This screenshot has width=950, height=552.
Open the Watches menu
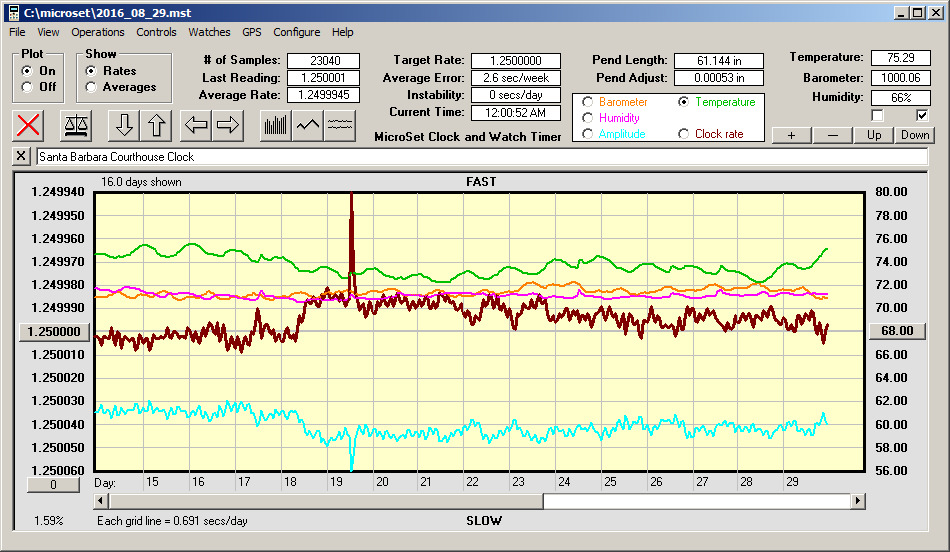click(209, 32)
